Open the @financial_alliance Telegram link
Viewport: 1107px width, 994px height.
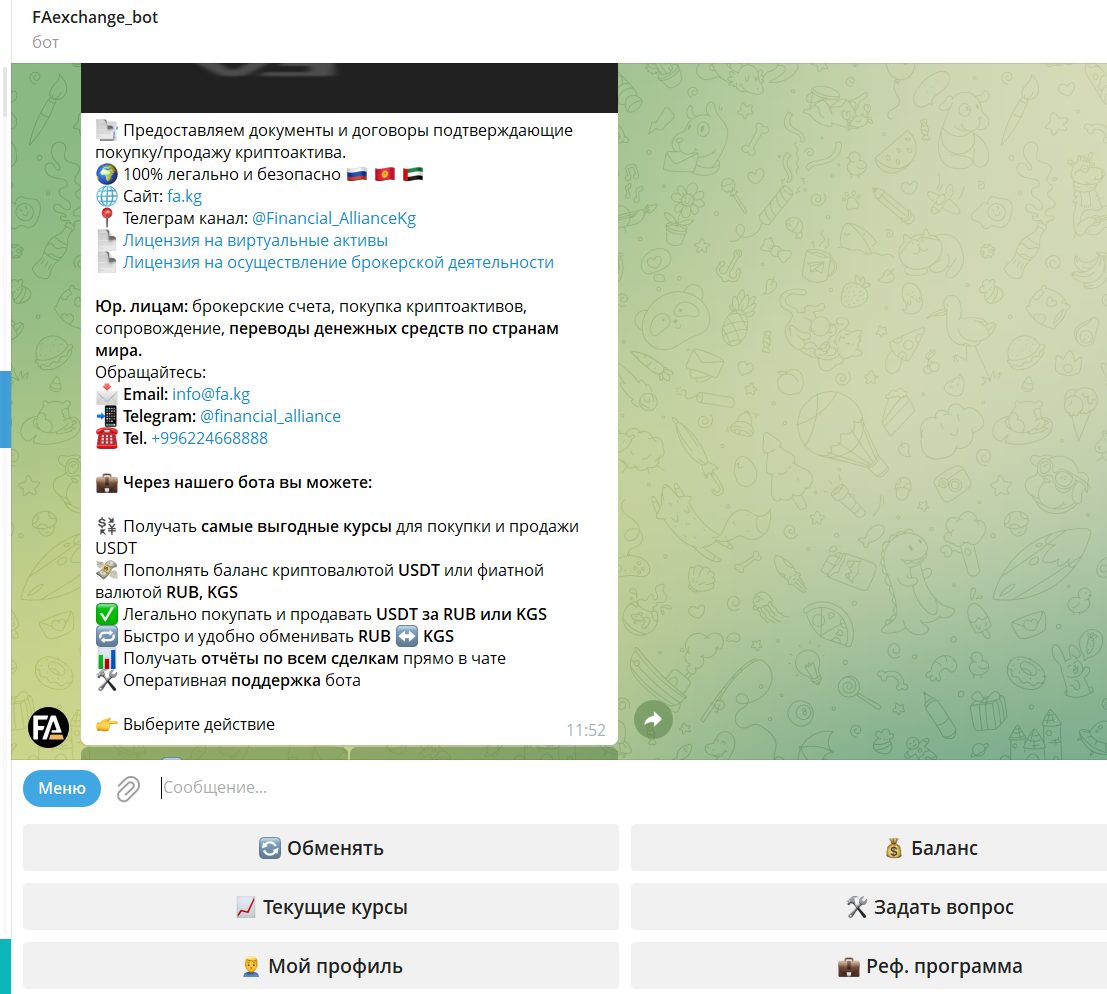pyautogui.click(x=270, y=416)
